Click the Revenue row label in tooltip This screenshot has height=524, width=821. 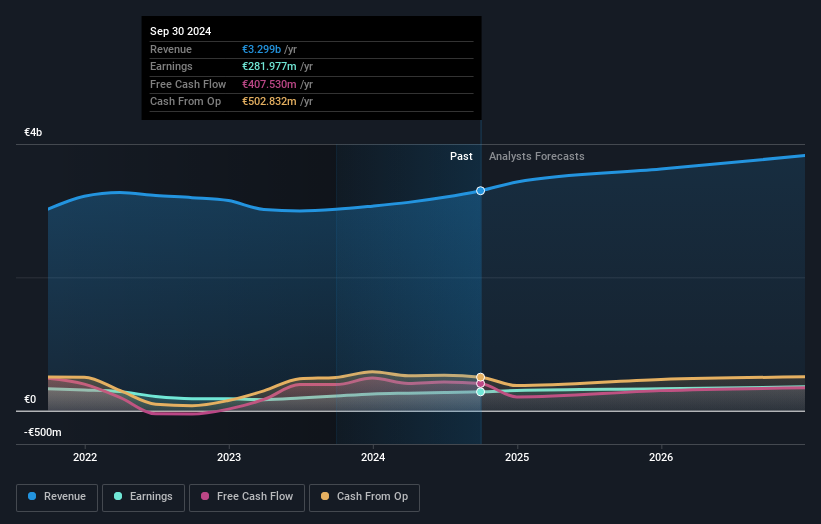pyautogui.click(x=171, y=49)
